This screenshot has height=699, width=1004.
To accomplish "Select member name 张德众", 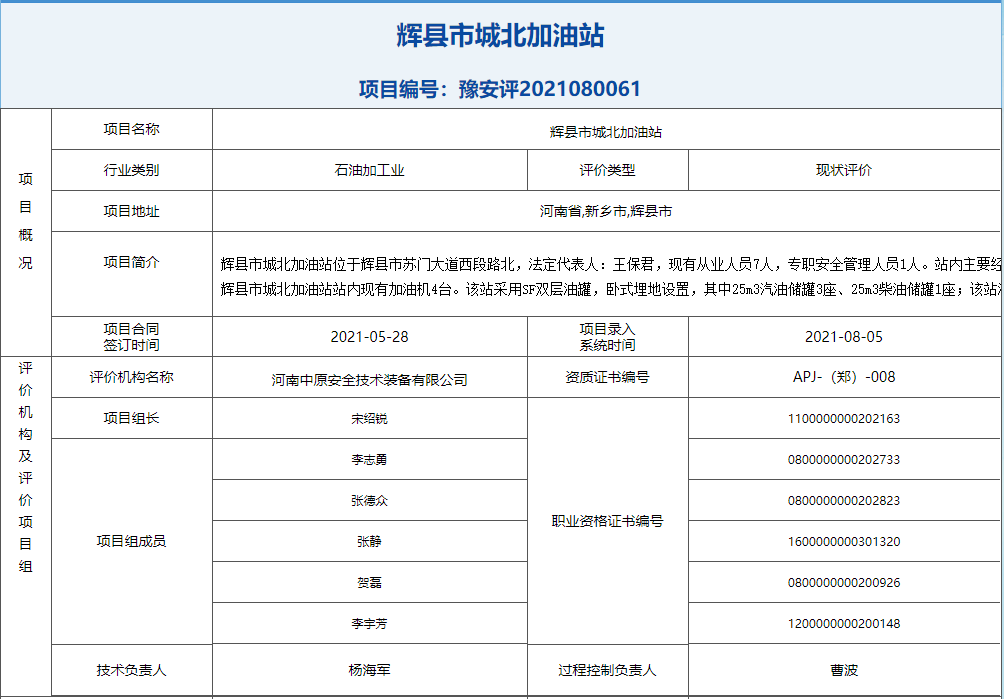I will click(369, 501).
